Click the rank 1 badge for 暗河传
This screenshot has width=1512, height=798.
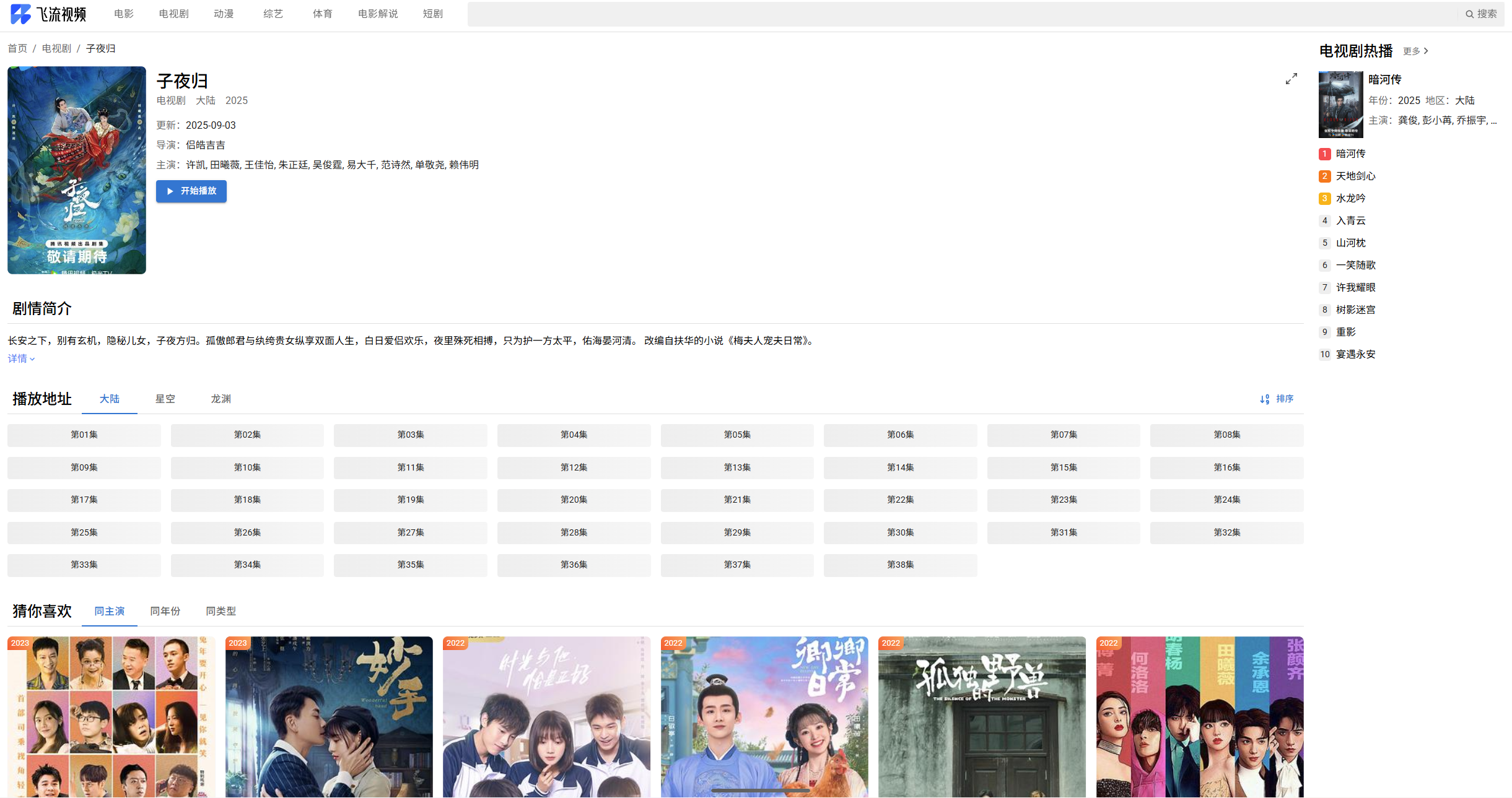[1324, 154]
